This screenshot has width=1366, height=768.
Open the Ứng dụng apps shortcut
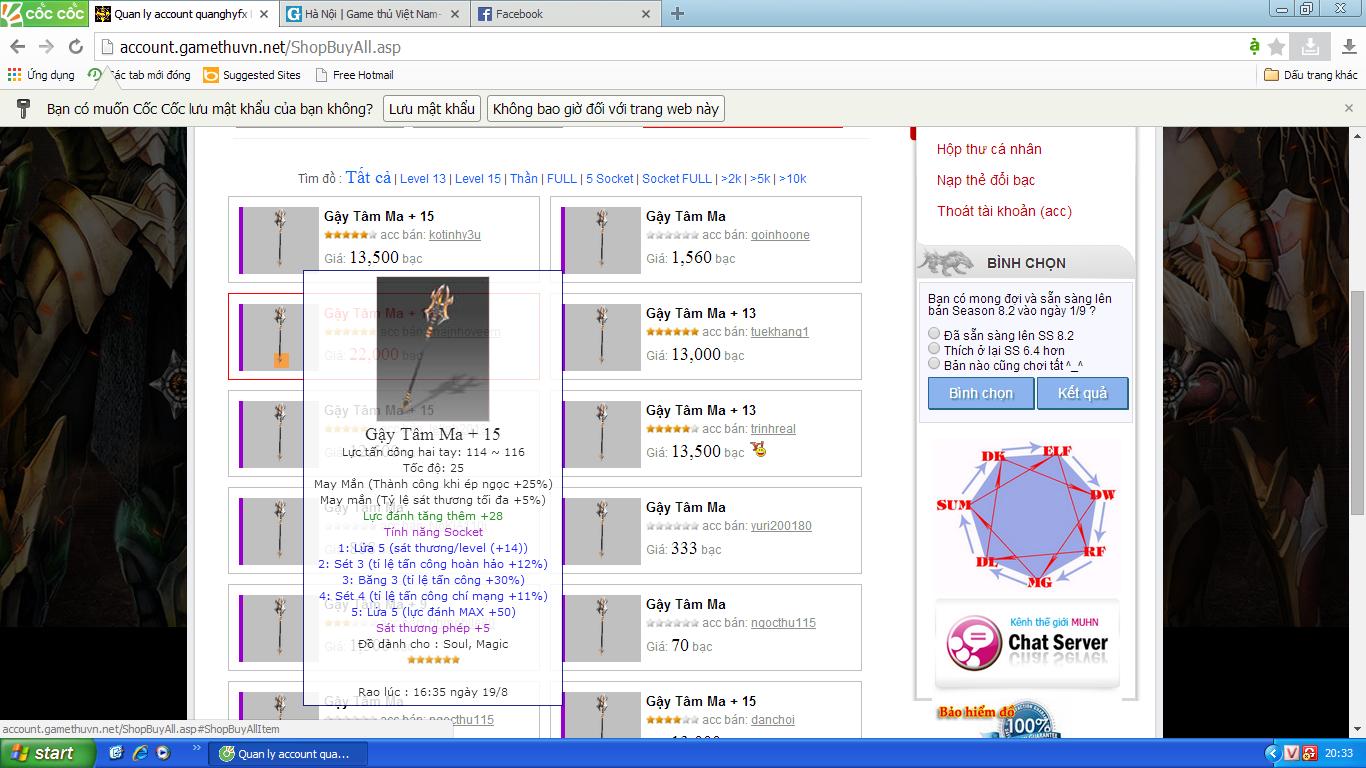(41, 75)
